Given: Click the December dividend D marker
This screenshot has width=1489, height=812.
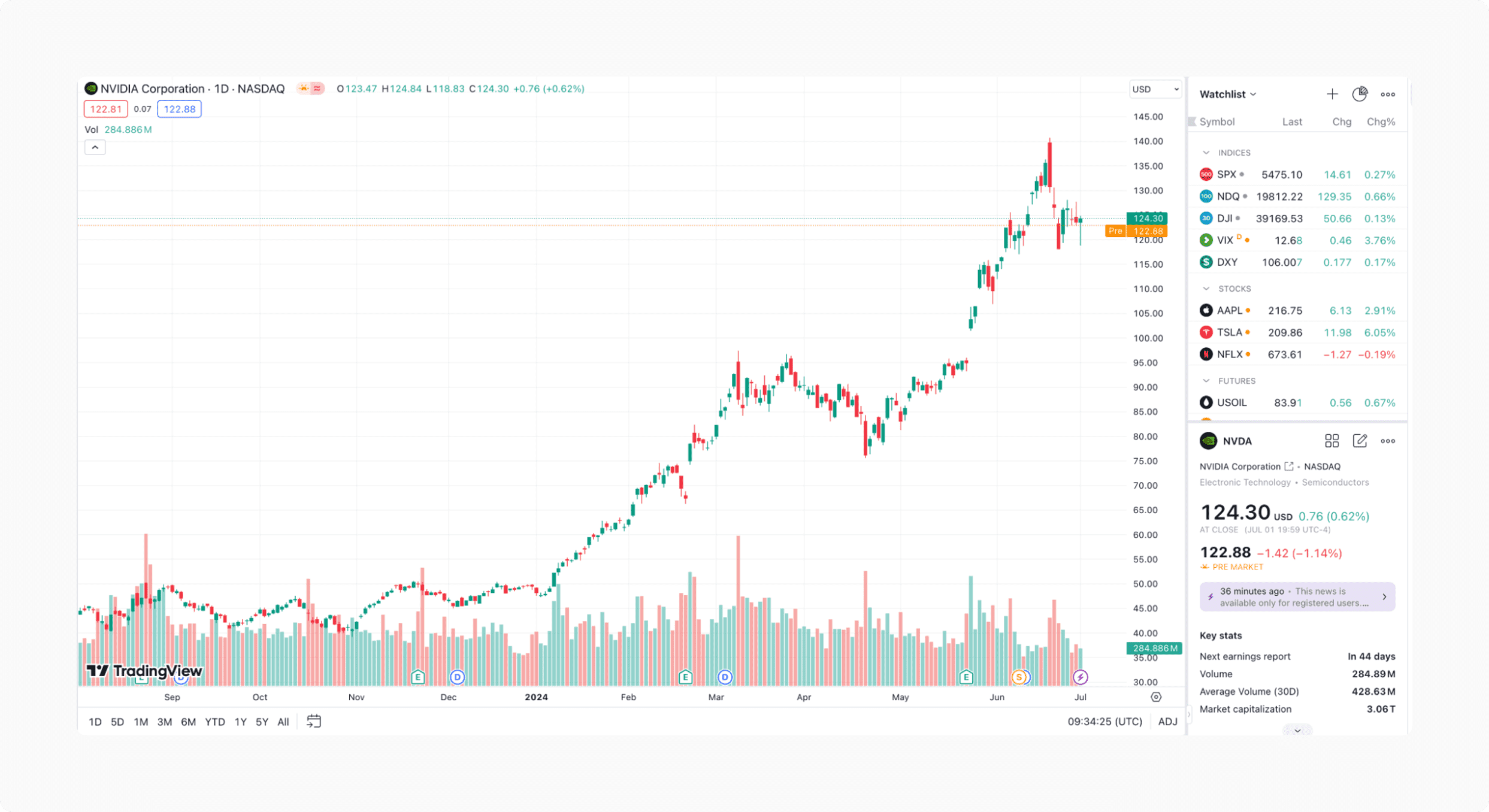Looking at the screenshot, I should 457,677.
